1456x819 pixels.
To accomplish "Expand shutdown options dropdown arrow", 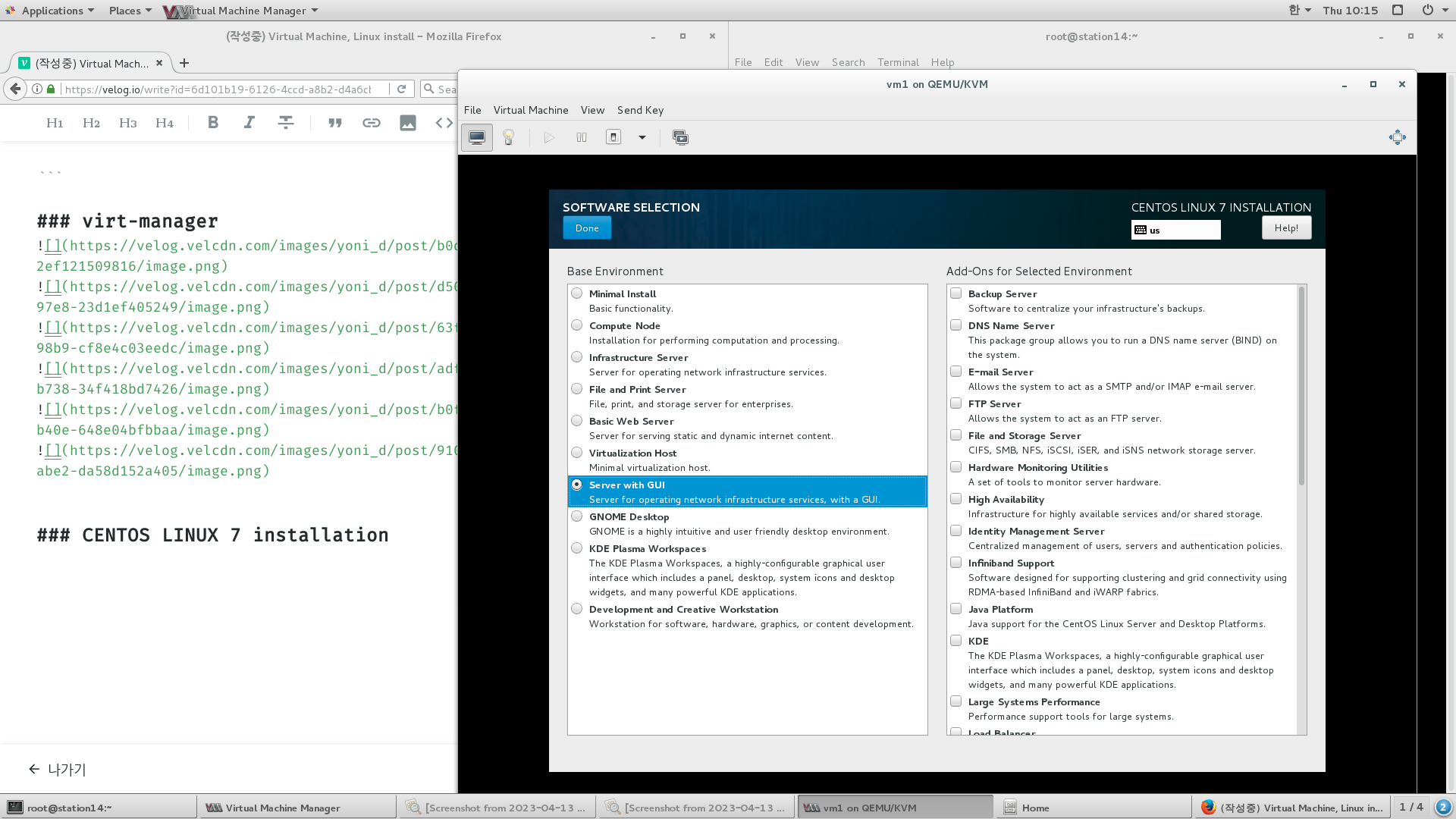I will [642, 137].
